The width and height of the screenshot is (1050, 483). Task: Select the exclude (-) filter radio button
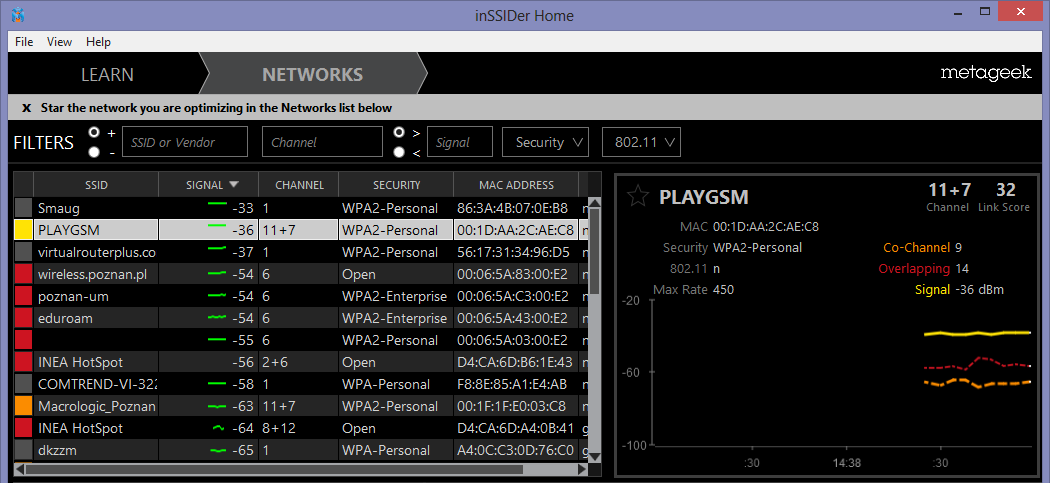pos(94,152)
